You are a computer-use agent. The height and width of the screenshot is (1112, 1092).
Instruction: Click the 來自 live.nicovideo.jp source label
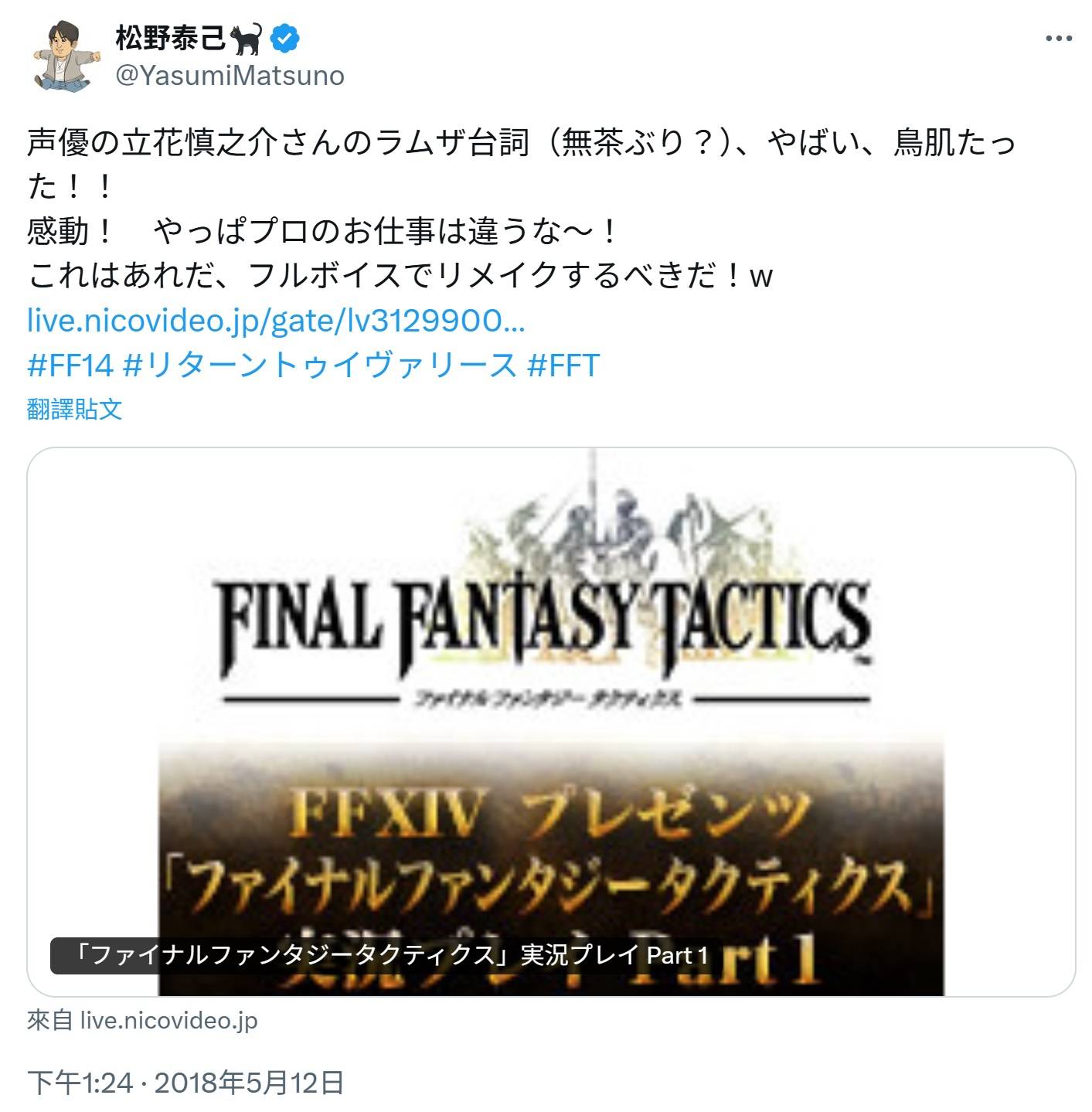tap(142, 1020)
